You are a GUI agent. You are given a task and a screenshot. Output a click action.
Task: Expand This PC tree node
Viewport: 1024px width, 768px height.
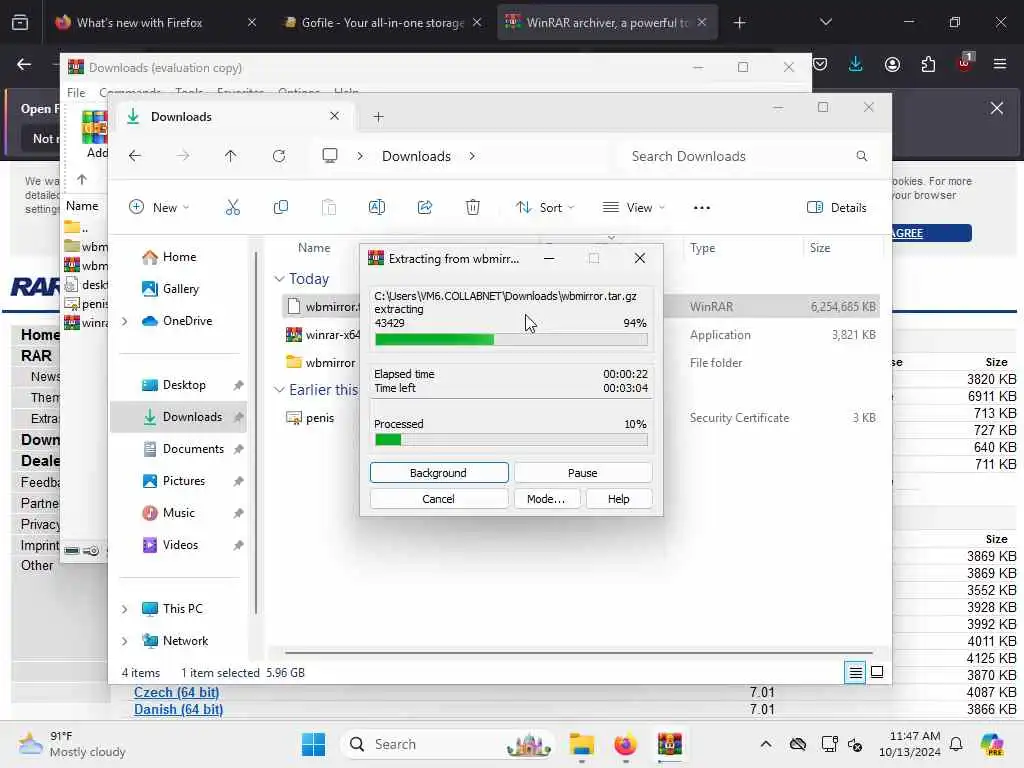125,609
